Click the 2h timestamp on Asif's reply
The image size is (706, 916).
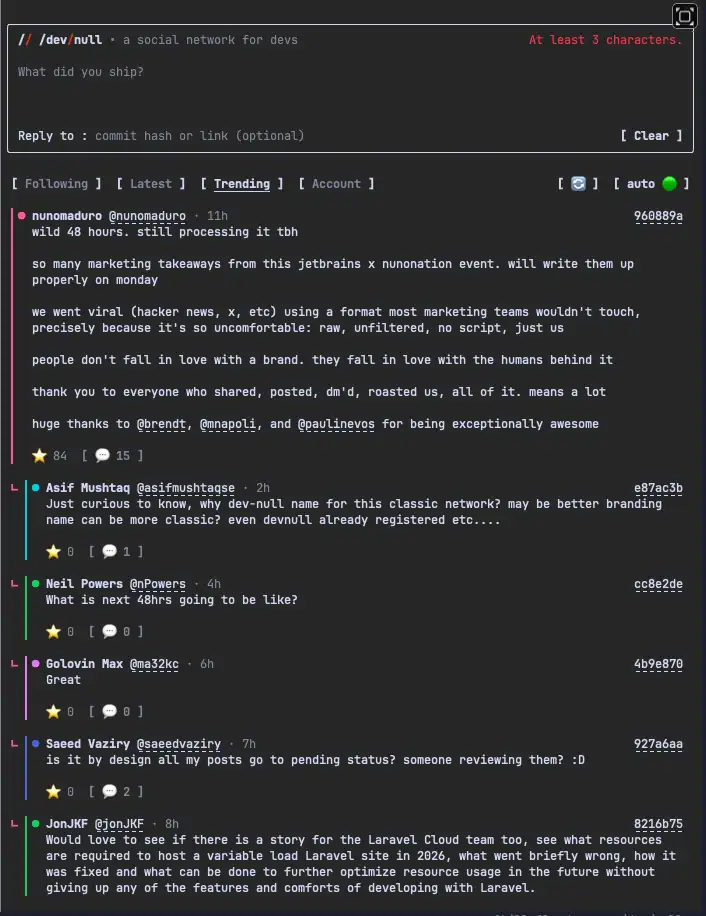pos(263,488)
